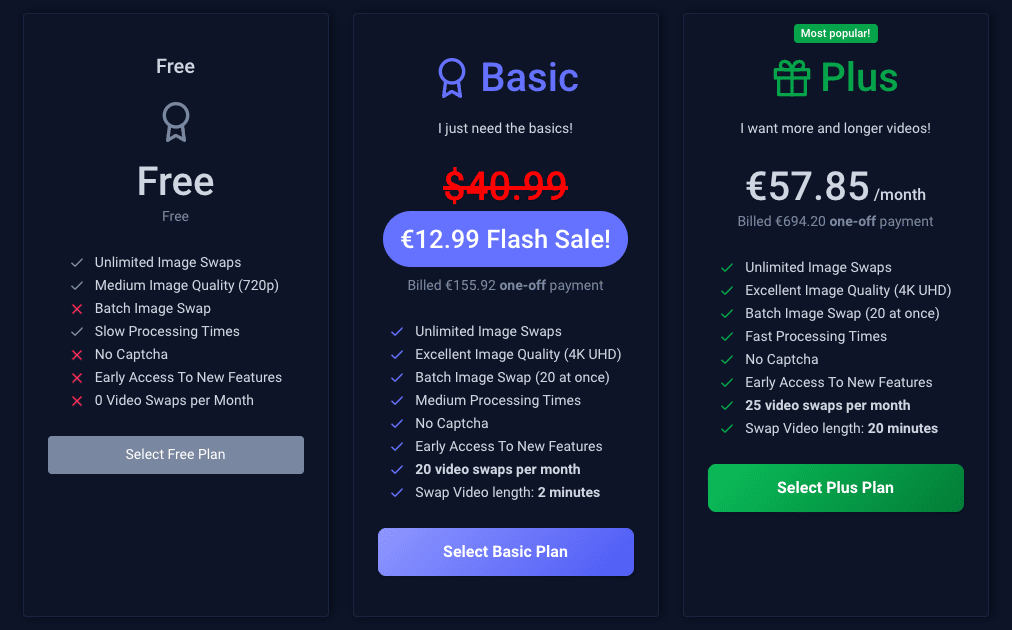
Task: Click the red X beside 0 Video Swaps per Month
Action: (x=77, y=401)
